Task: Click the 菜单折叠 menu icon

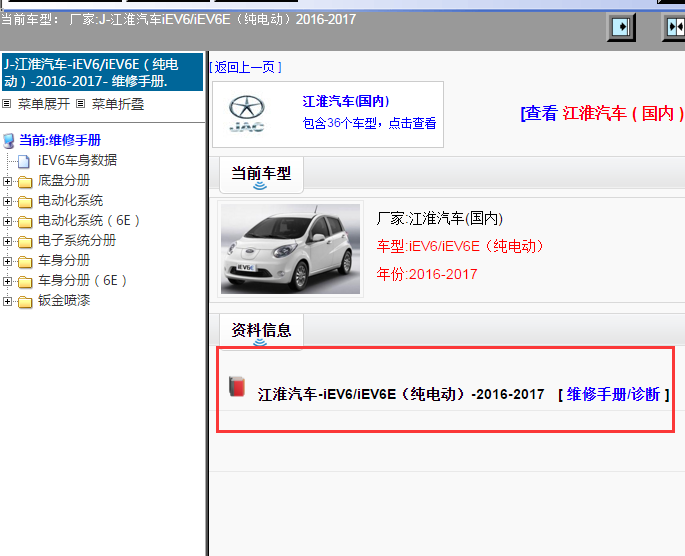Action: [80, 104]
